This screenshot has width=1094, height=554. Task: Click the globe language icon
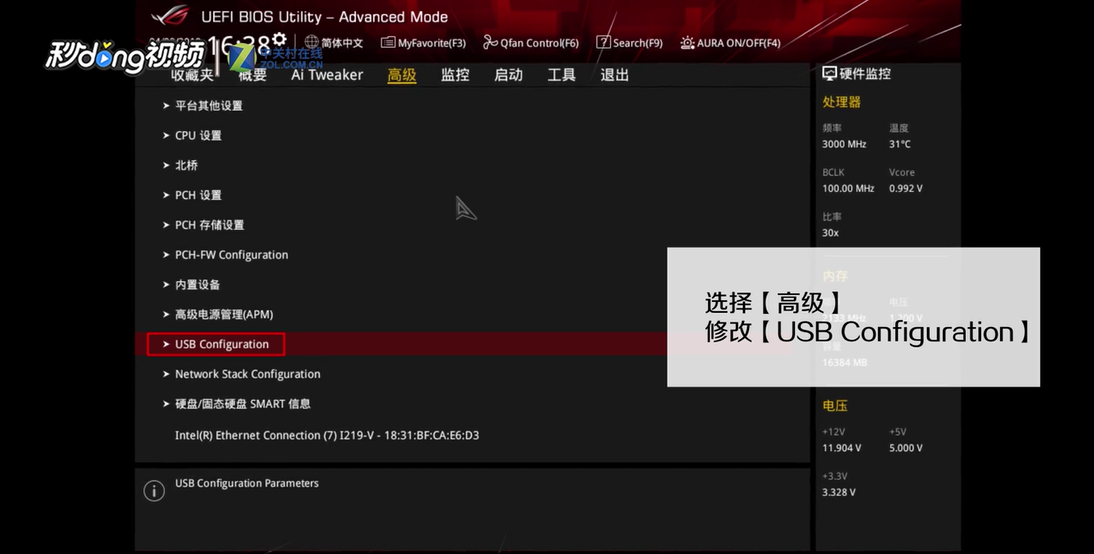point(312,43)
